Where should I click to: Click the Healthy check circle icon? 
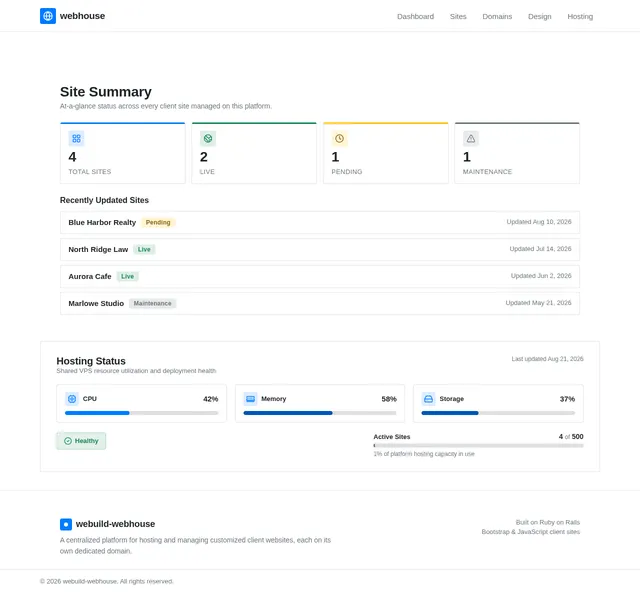click(x=68, y=441)
